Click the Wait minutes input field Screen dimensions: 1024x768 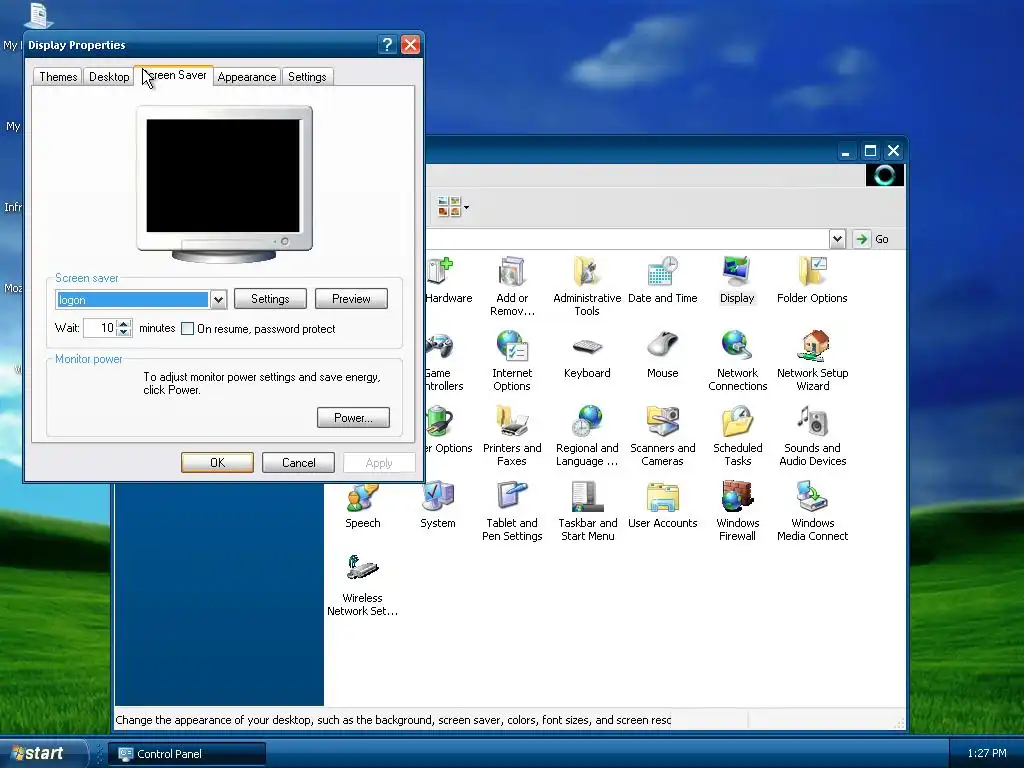coord(100,328)
